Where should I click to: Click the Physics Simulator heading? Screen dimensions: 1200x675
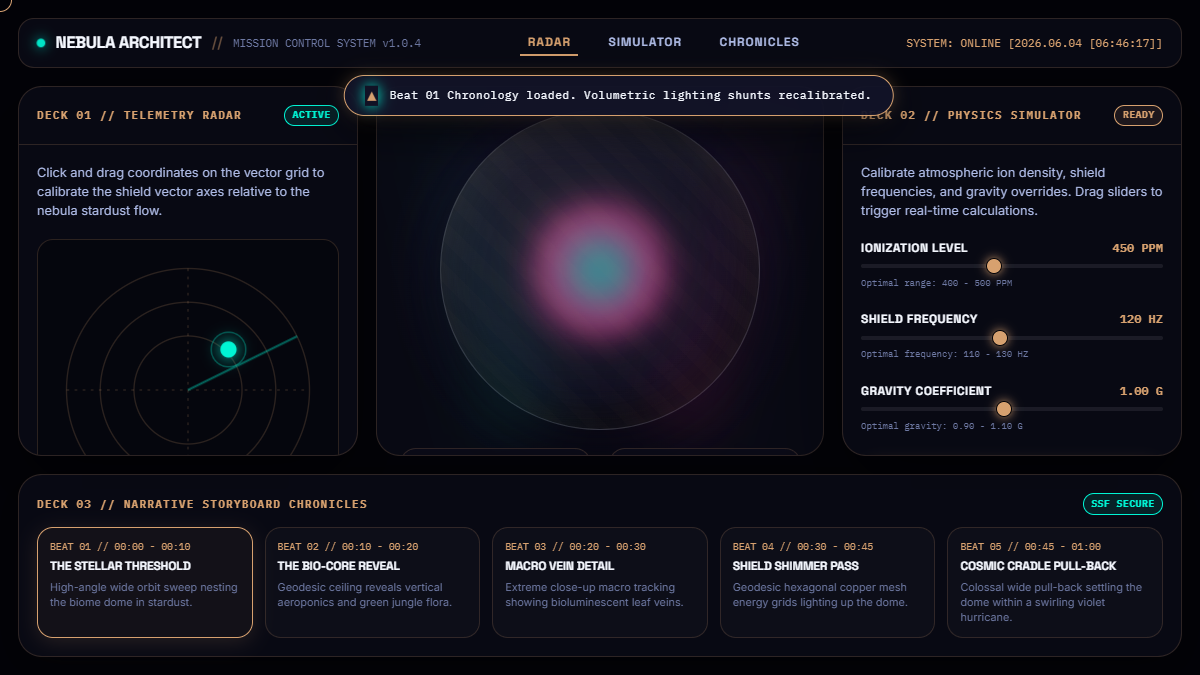[x=970, y=115]
